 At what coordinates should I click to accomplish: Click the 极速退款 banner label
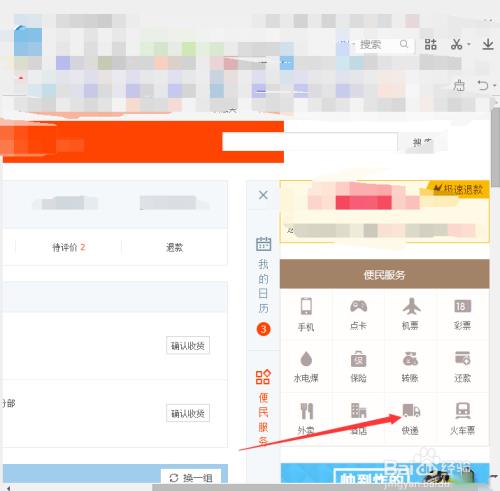tap(458, 189)
